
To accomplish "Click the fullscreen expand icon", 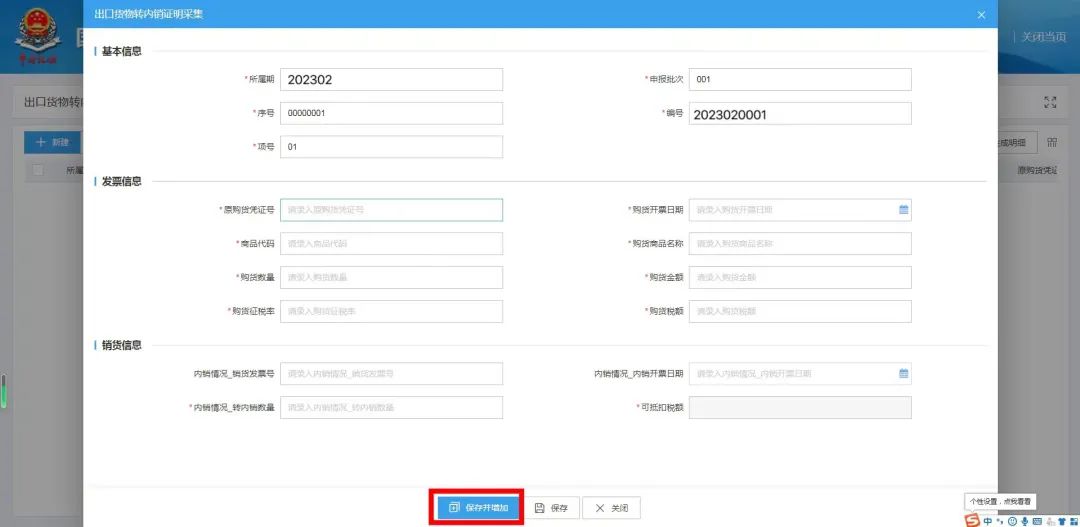I will tap(1050, 102).
